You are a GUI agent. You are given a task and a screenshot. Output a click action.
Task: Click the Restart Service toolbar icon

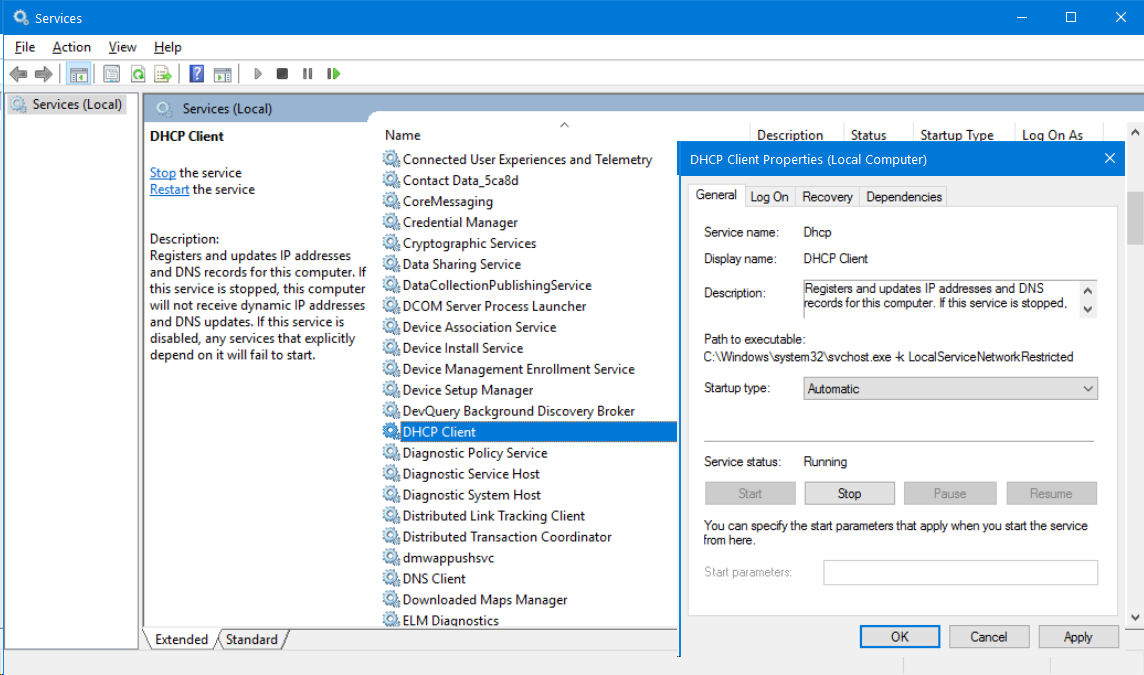click(333, 74)
